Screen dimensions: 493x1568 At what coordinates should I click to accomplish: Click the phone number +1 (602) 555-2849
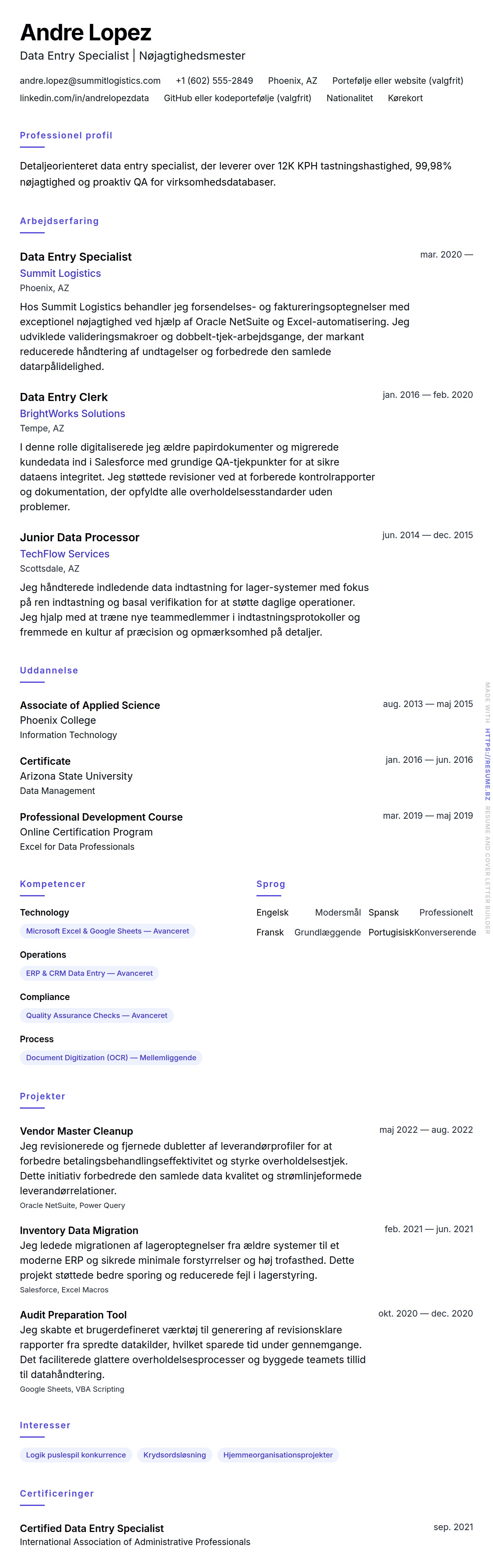tap(214, 80)
